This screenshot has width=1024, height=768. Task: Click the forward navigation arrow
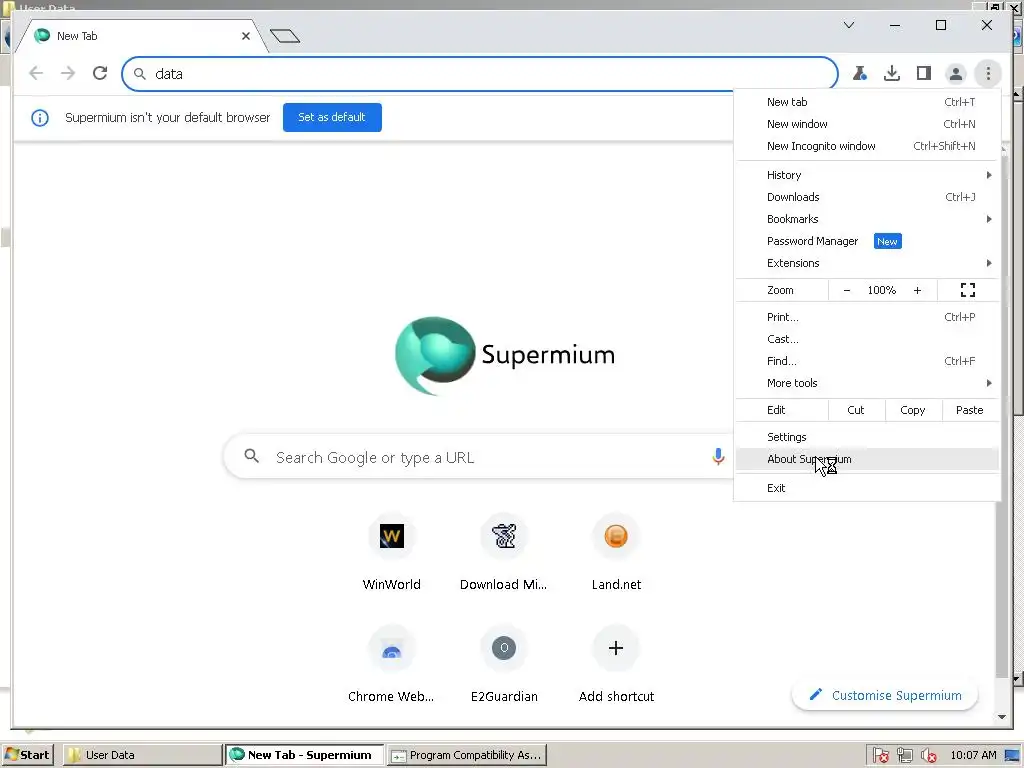point(68,73)
